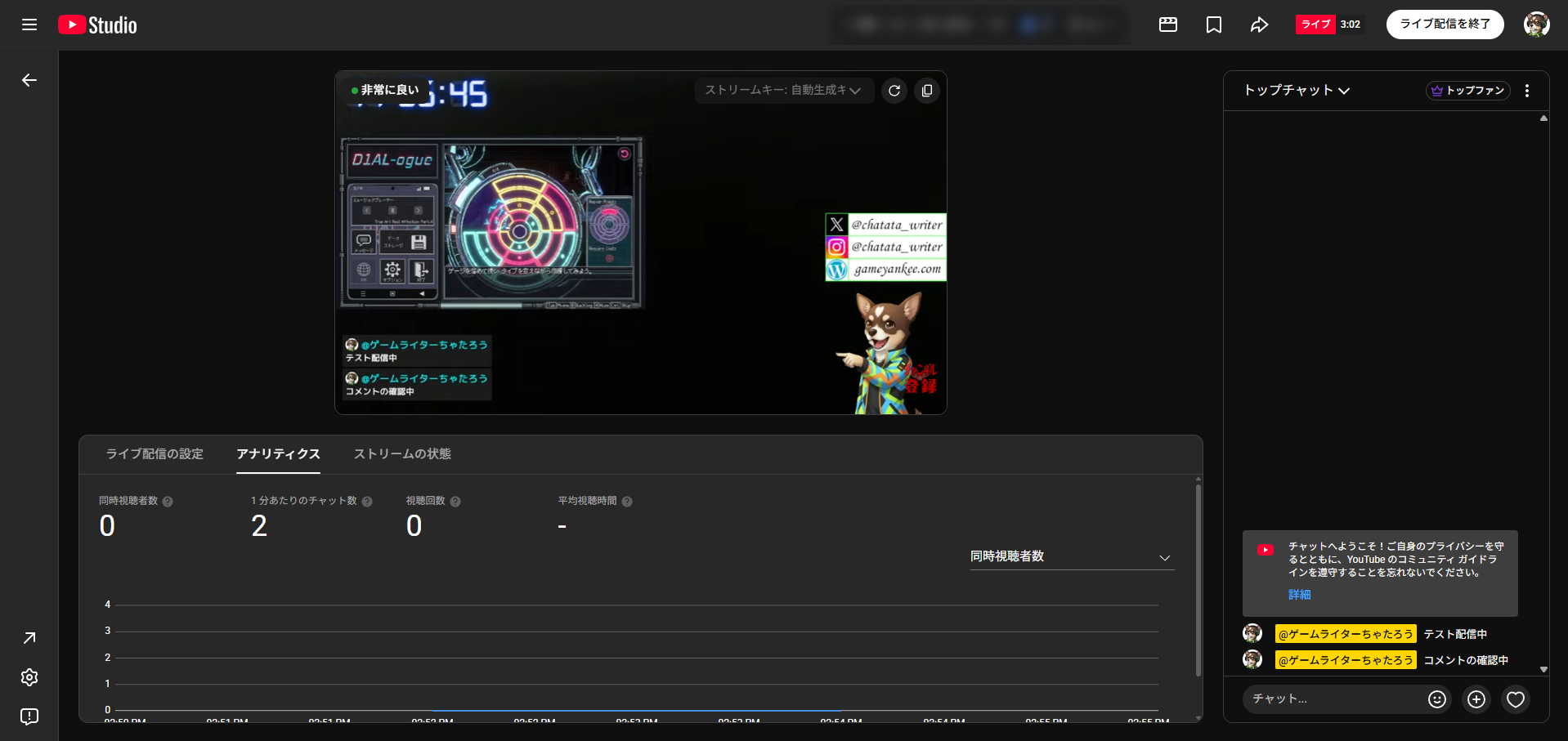Click the share arrow icon
Screen dimensions: 1568x741
click(1259, 25)
